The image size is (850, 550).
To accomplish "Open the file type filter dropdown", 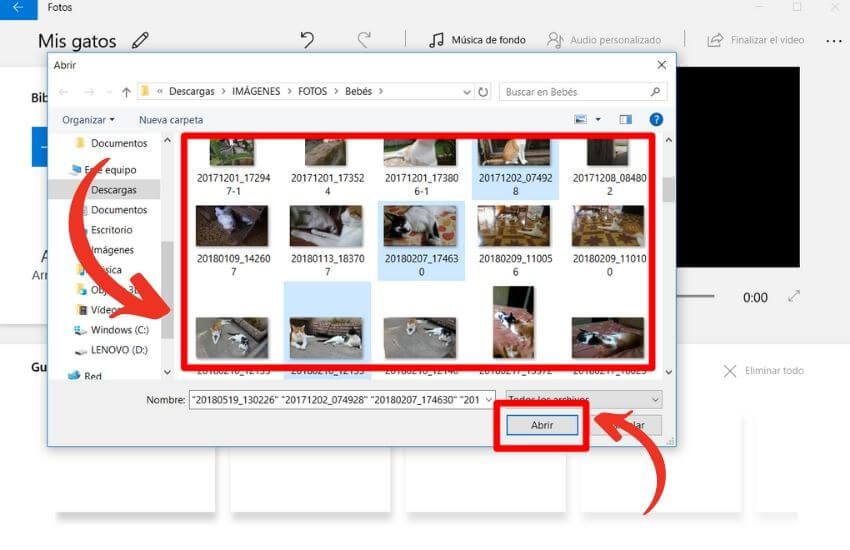I will (x=584, y=399).
